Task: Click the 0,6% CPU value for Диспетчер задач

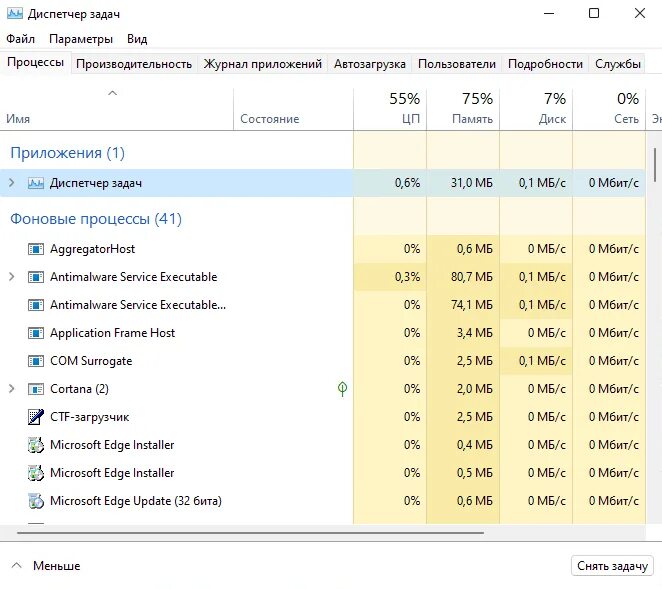Action: point(407,183)
